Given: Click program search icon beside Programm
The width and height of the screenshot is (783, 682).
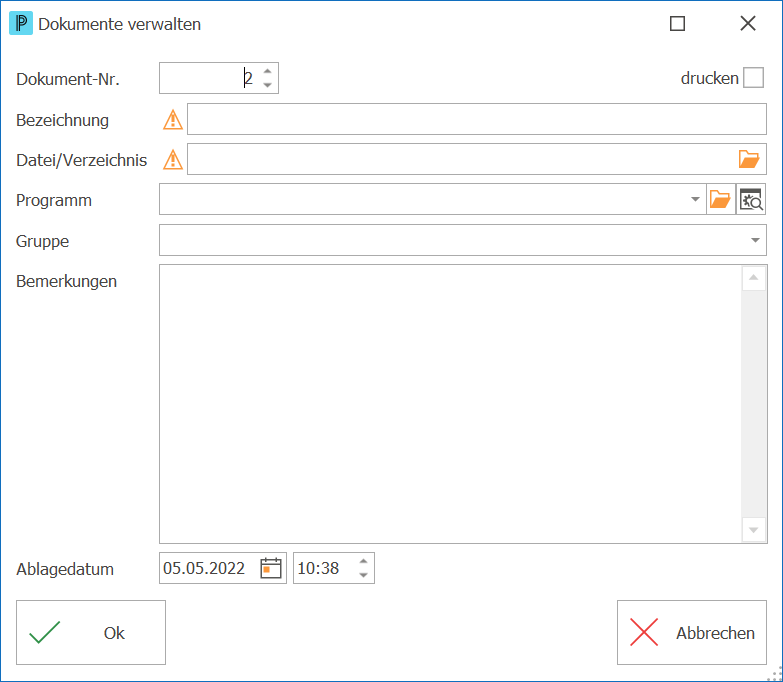Looking at the screenshot, I should click(x=751, y=199).
